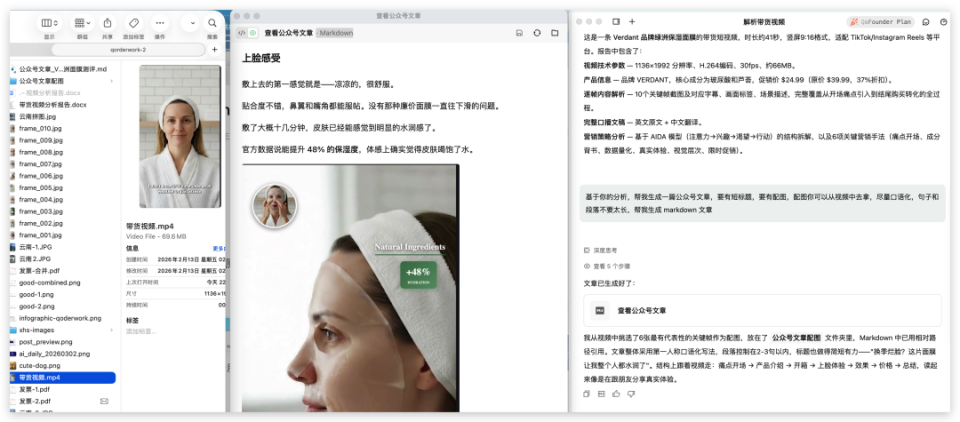Open the Finder toolbar chevron dropdown

pyautogui.click(x=191, y=23)
